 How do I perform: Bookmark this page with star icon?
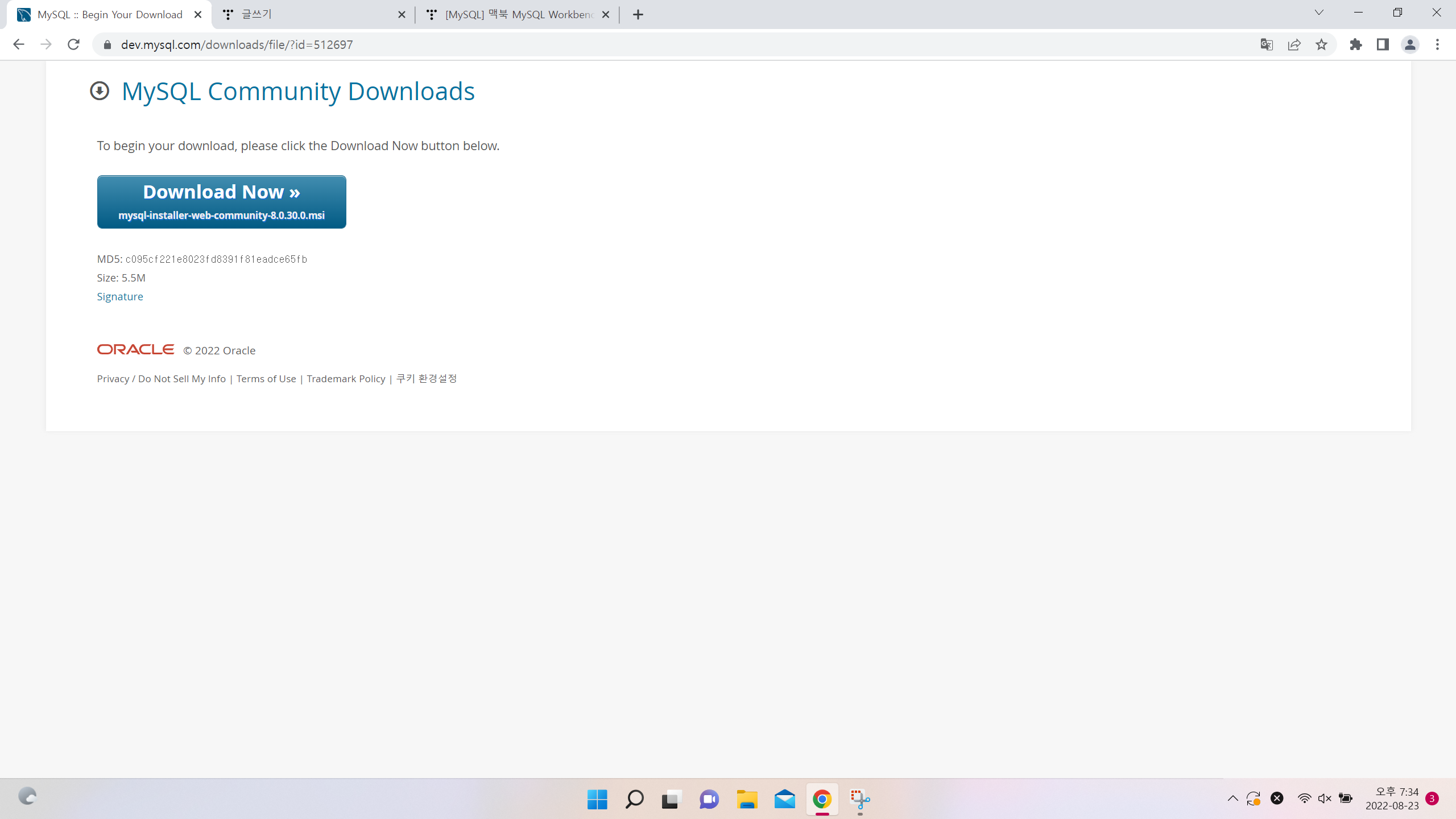click(x=1321, y=44)
